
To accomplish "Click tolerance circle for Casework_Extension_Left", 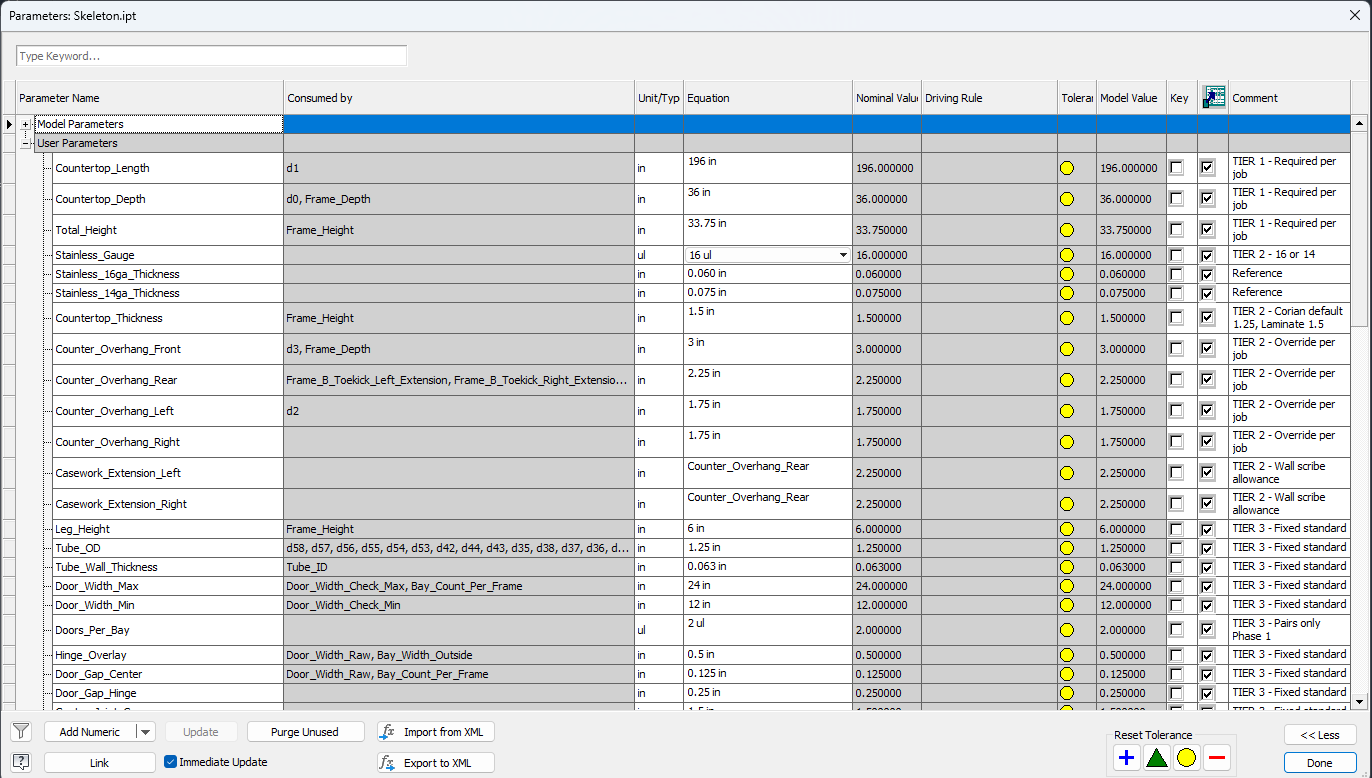I will 1067,473.
